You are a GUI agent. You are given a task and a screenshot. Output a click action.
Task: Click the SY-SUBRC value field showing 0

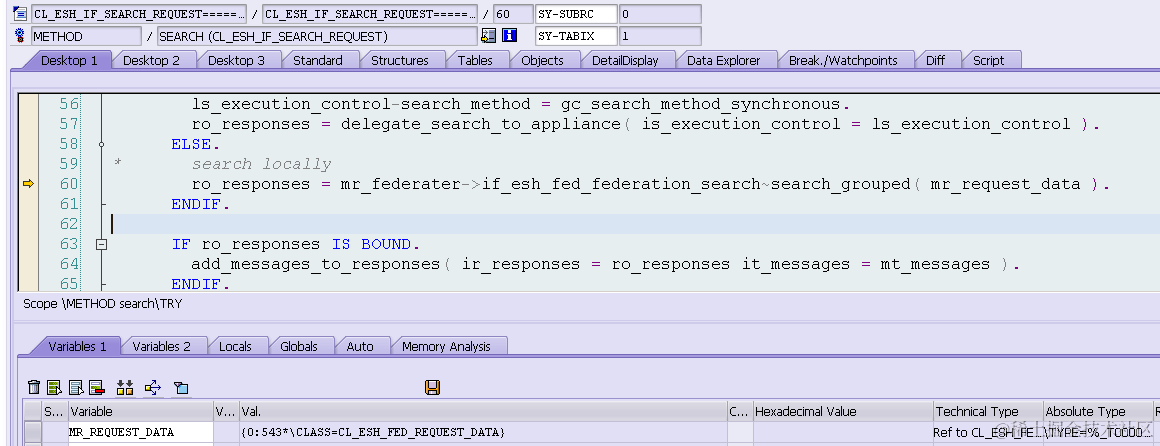(x=659, y=14)
